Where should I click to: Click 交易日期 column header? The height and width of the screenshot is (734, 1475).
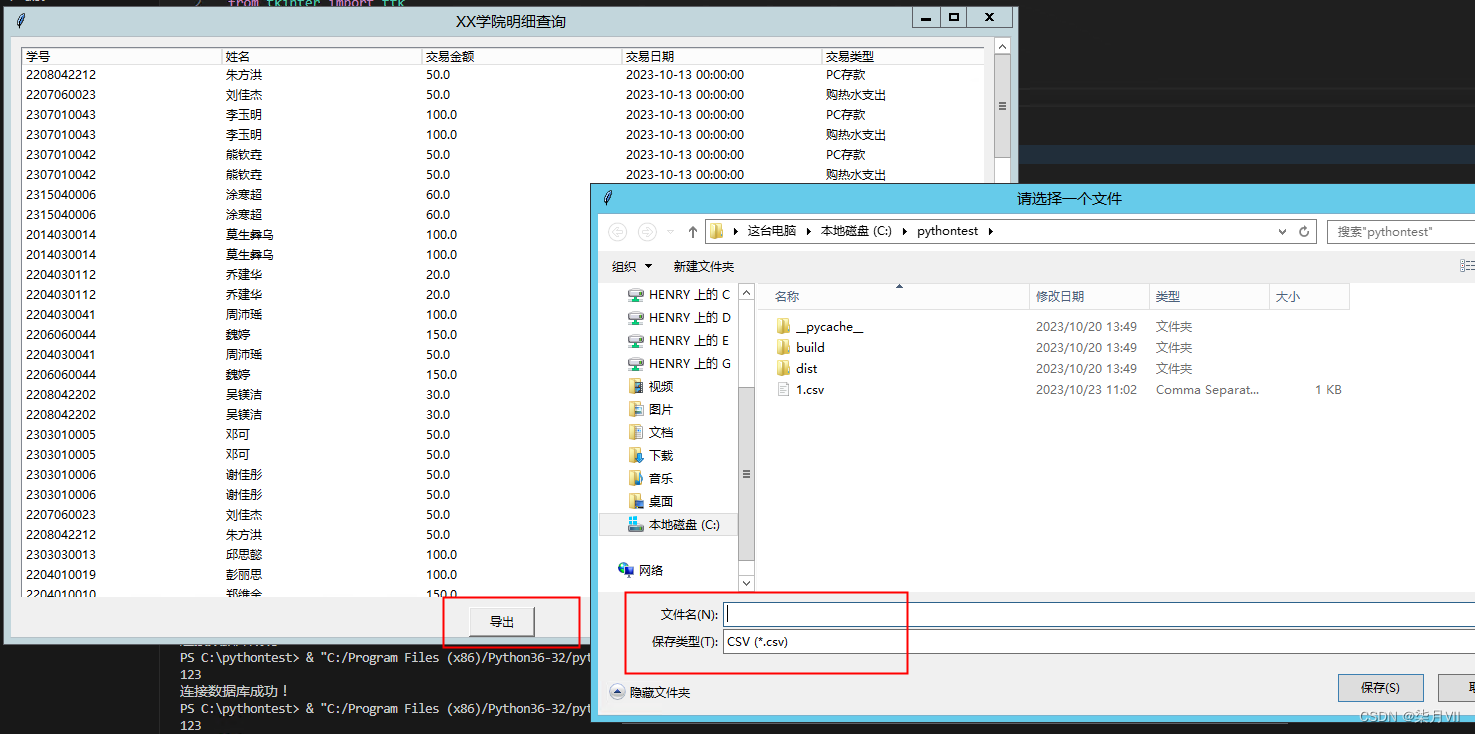[721, 56]
